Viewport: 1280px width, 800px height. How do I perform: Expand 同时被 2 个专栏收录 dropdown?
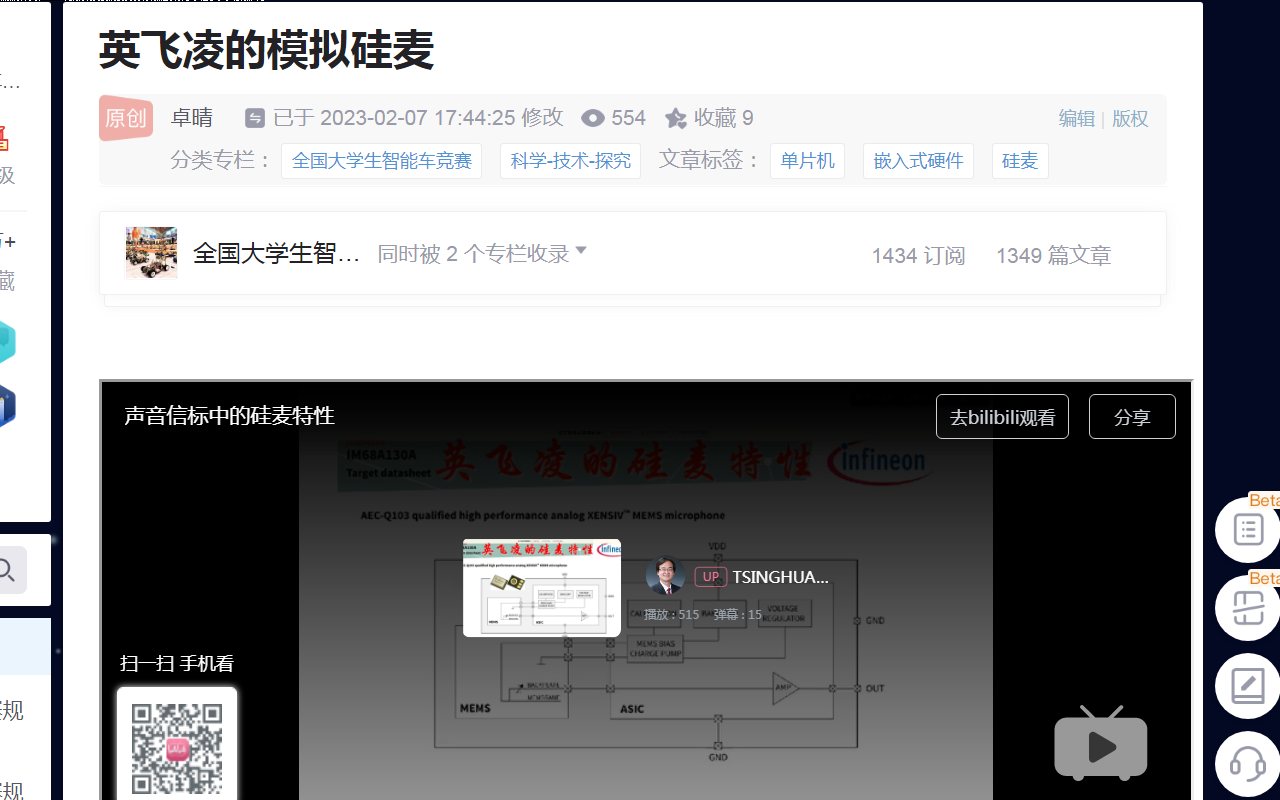coord(482,254)
